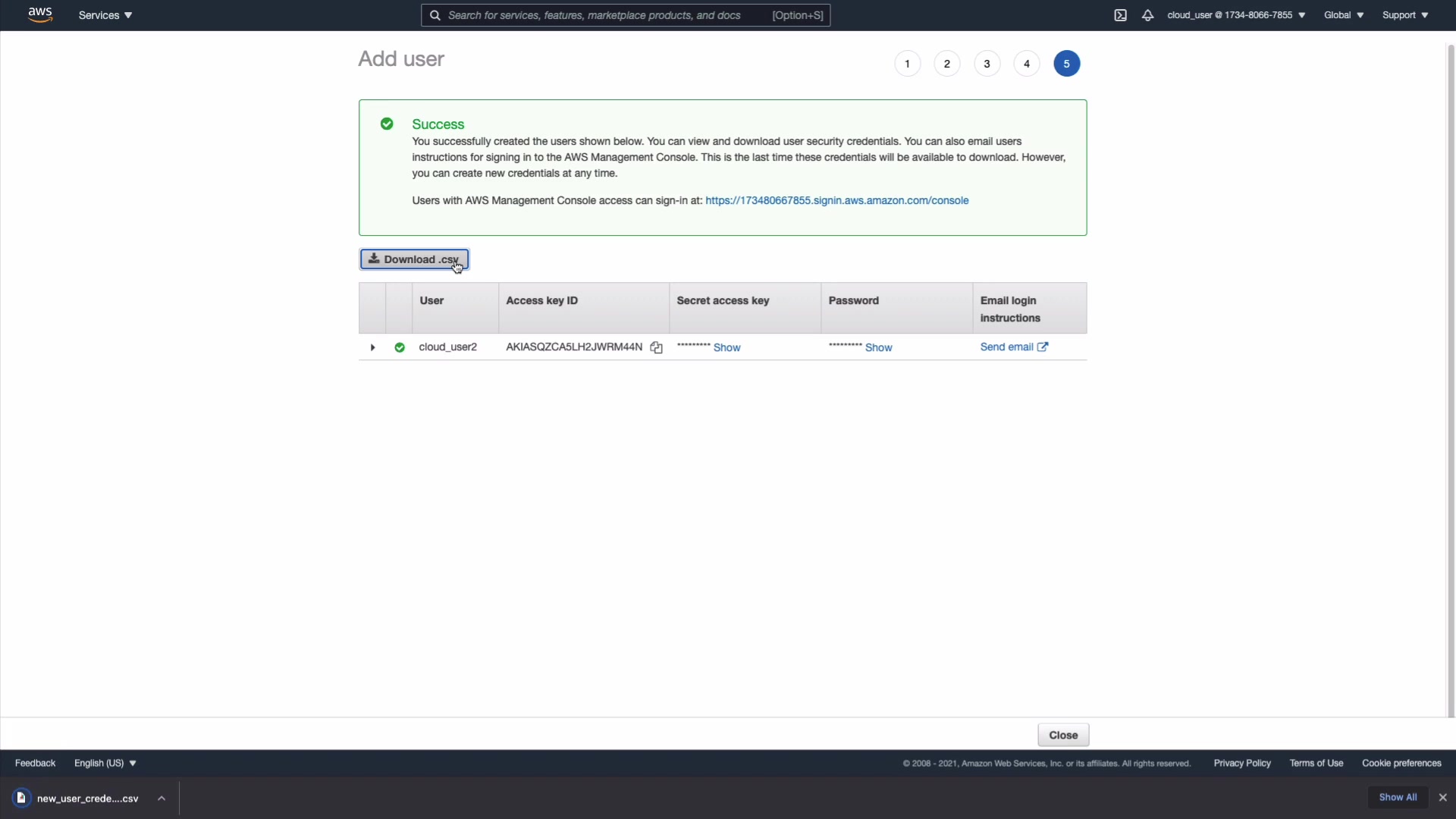Copy the access key ID with copy icon
The width and height of the screenshot is (1456, 819).
coord(657,347)
